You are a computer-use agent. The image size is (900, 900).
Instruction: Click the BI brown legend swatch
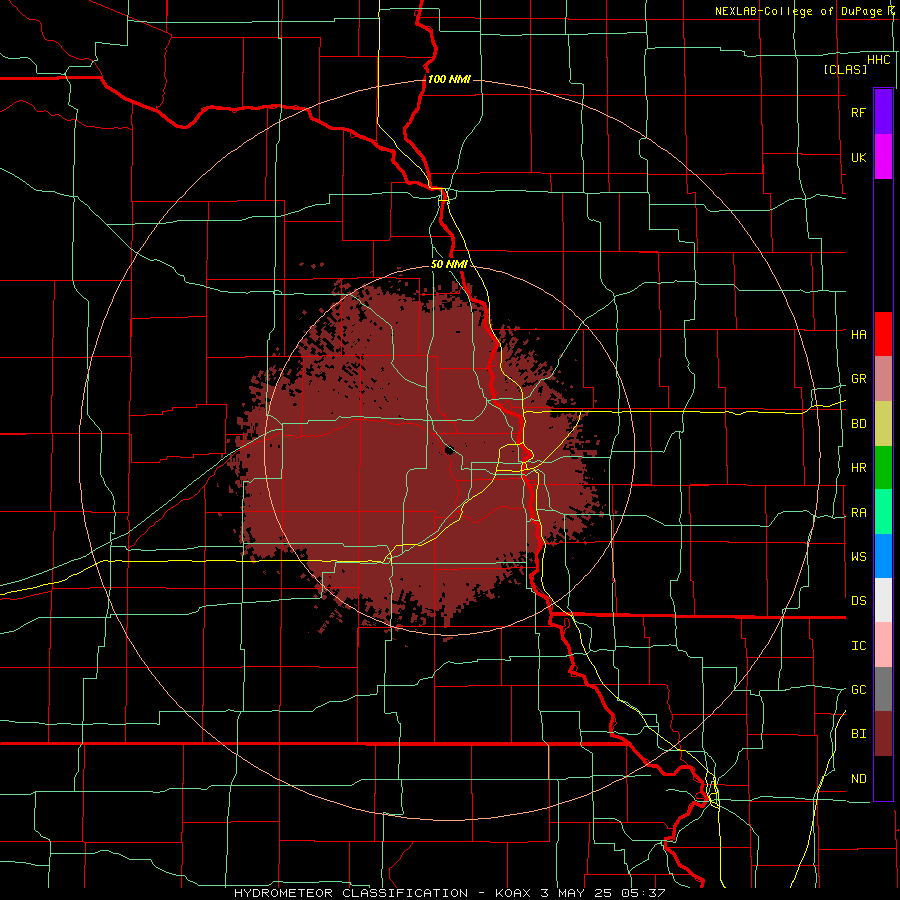click(x=883, y=734)
